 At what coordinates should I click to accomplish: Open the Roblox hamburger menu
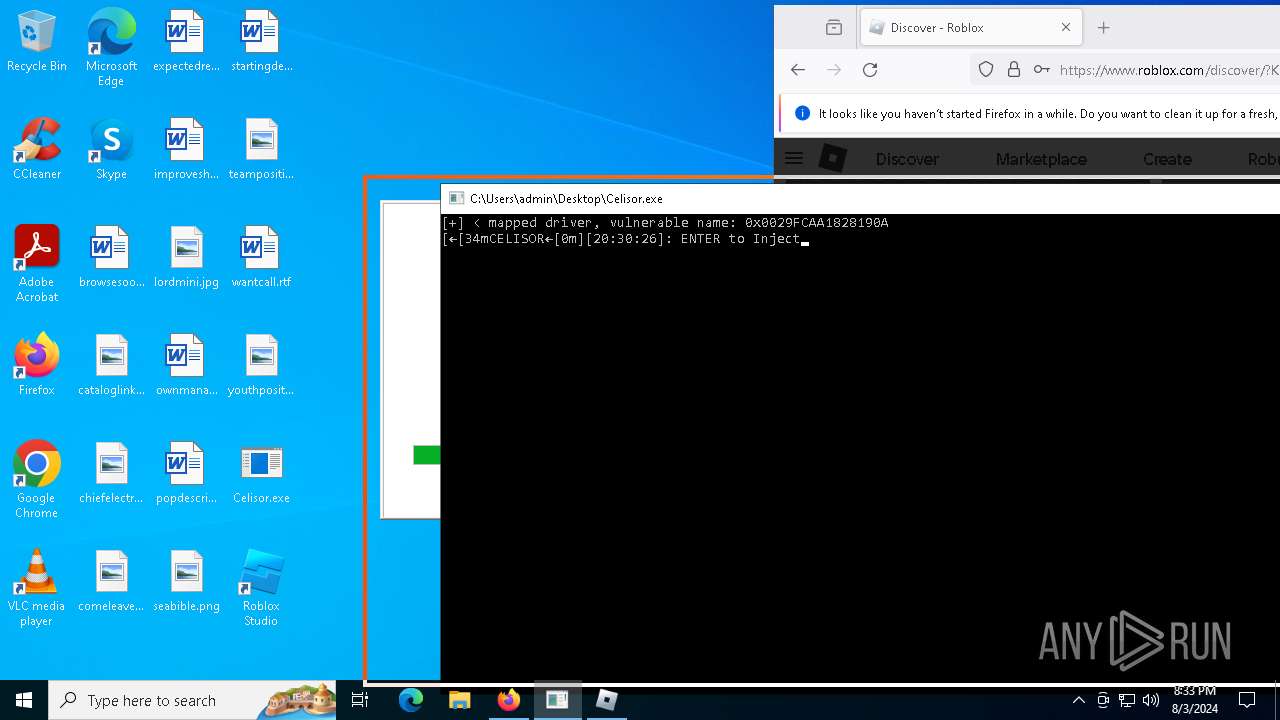794,158
